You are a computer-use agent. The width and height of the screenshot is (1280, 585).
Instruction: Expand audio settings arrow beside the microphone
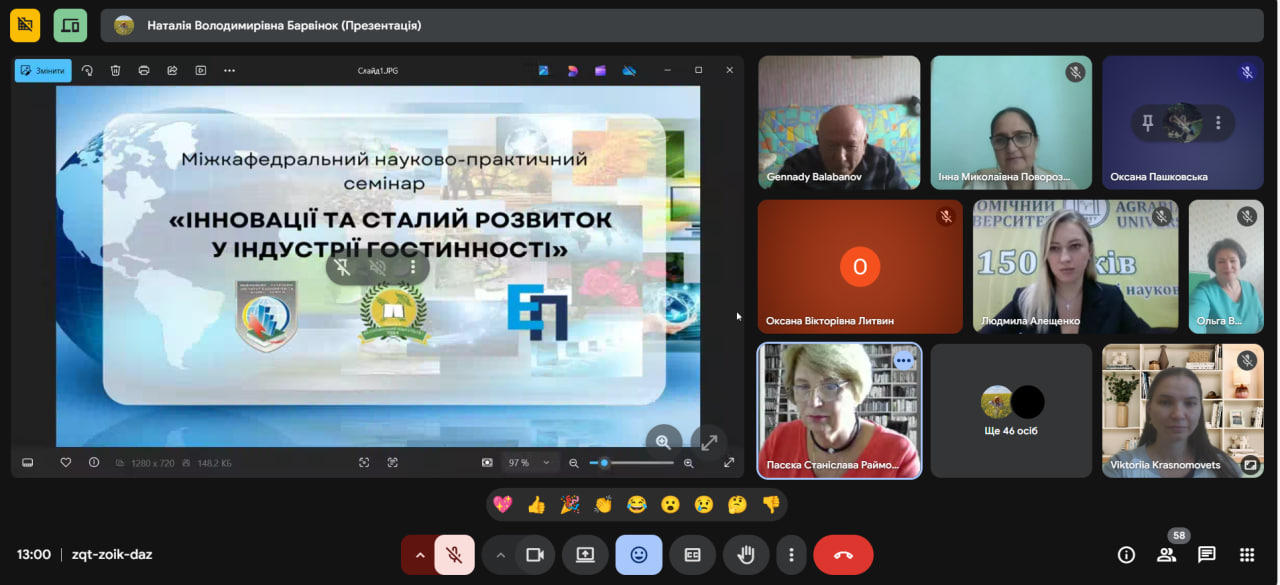click(419, 555)
